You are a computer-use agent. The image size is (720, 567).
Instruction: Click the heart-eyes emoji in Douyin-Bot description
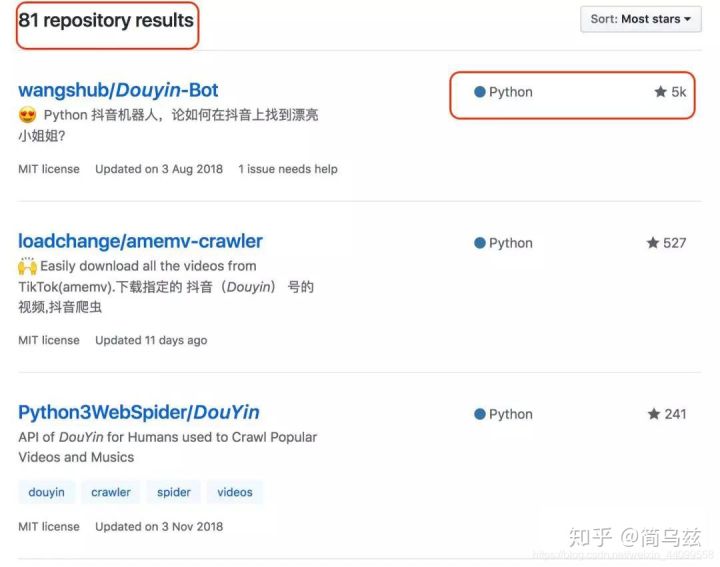(28, 115)
